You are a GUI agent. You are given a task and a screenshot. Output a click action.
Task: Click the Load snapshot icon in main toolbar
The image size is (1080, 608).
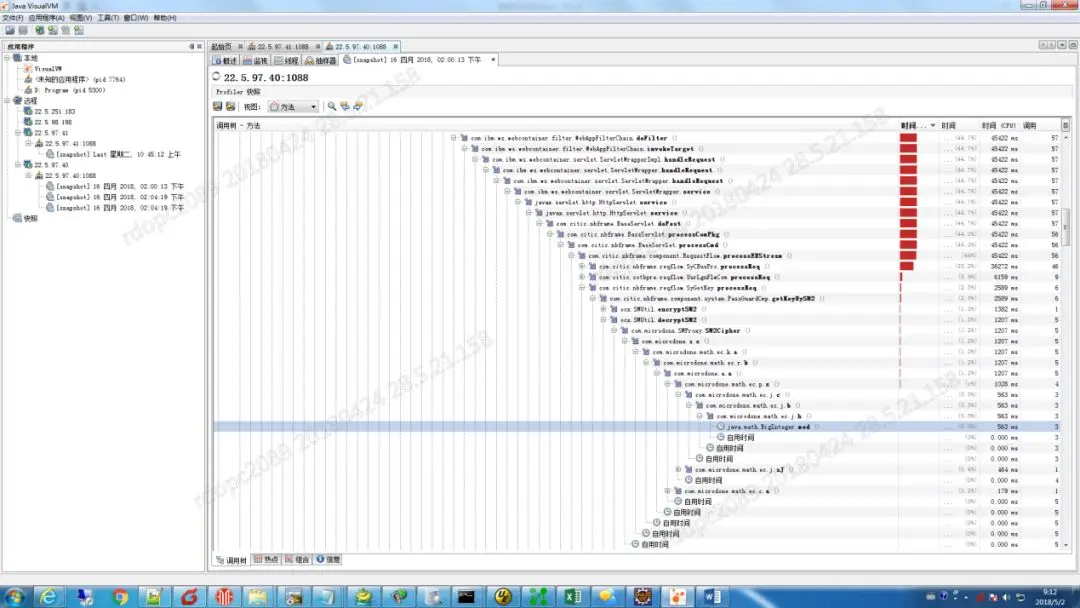point(10,30)
